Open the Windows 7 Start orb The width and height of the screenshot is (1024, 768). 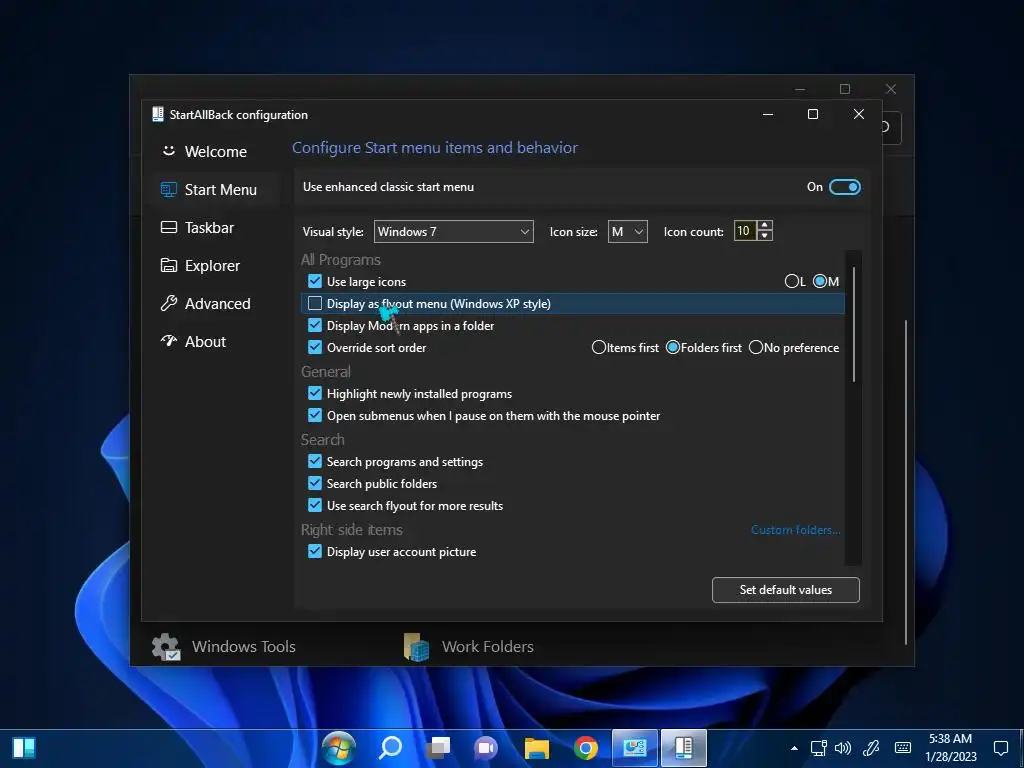[x=339, y=748]
